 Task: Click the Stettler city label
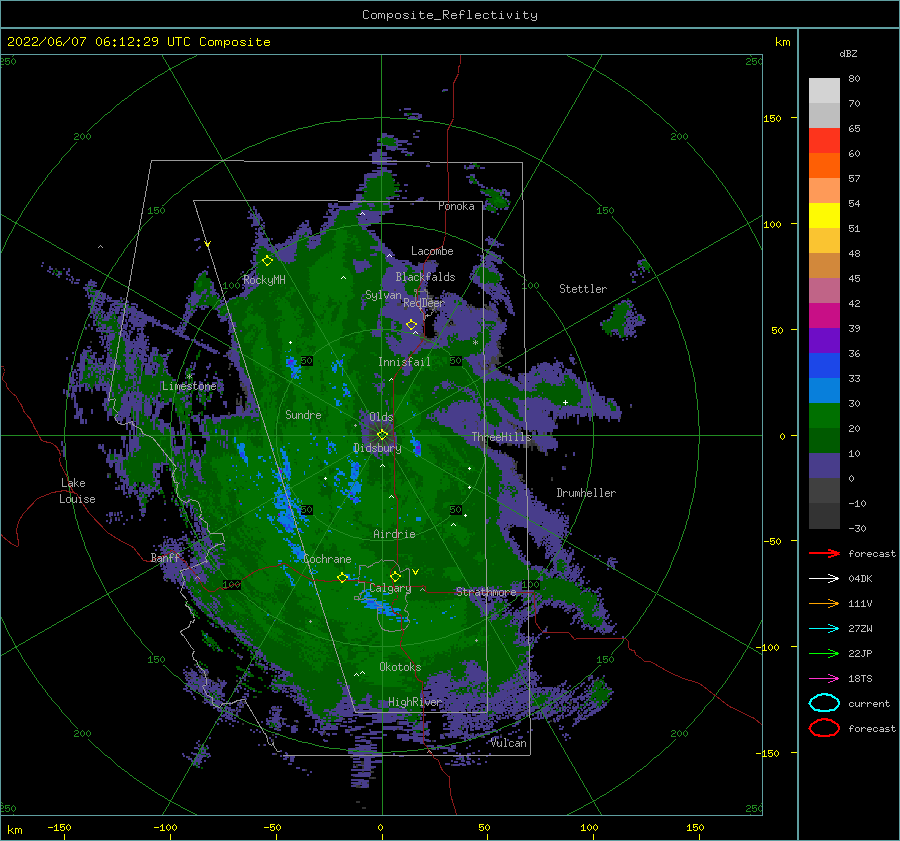point(583,289)
